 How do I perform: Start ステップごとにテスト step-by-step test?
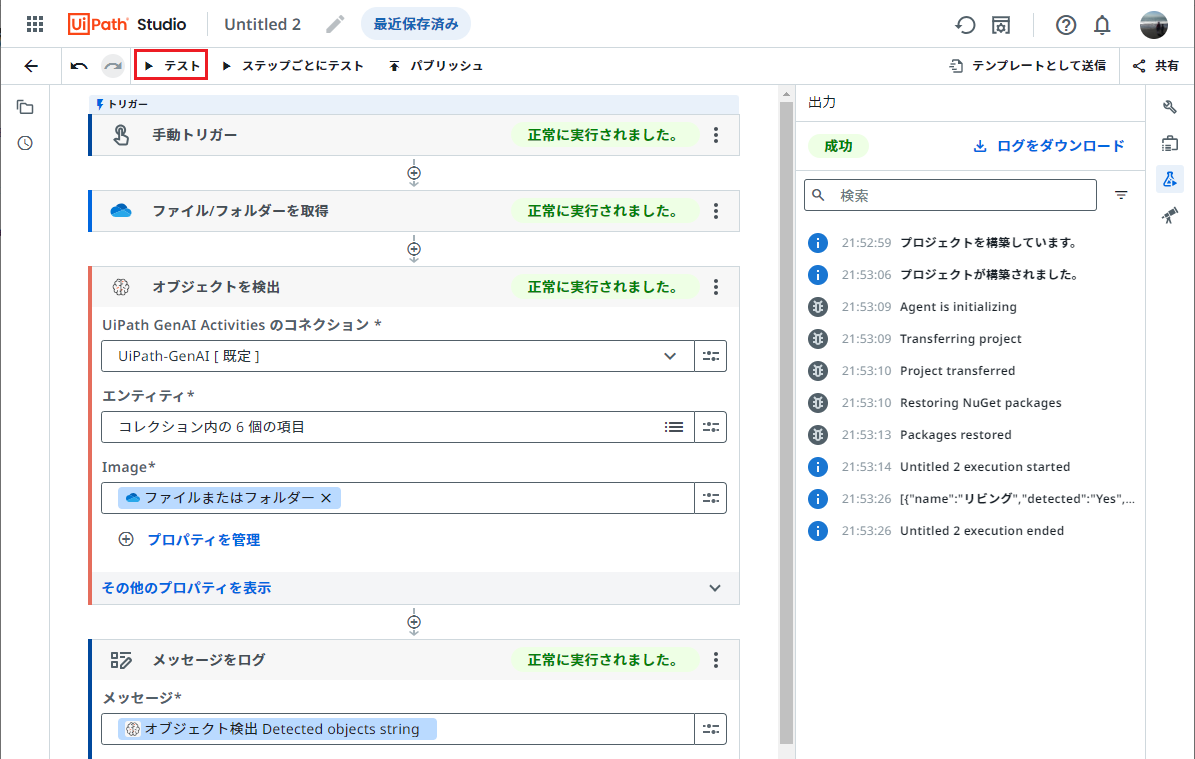click(293, 66)
